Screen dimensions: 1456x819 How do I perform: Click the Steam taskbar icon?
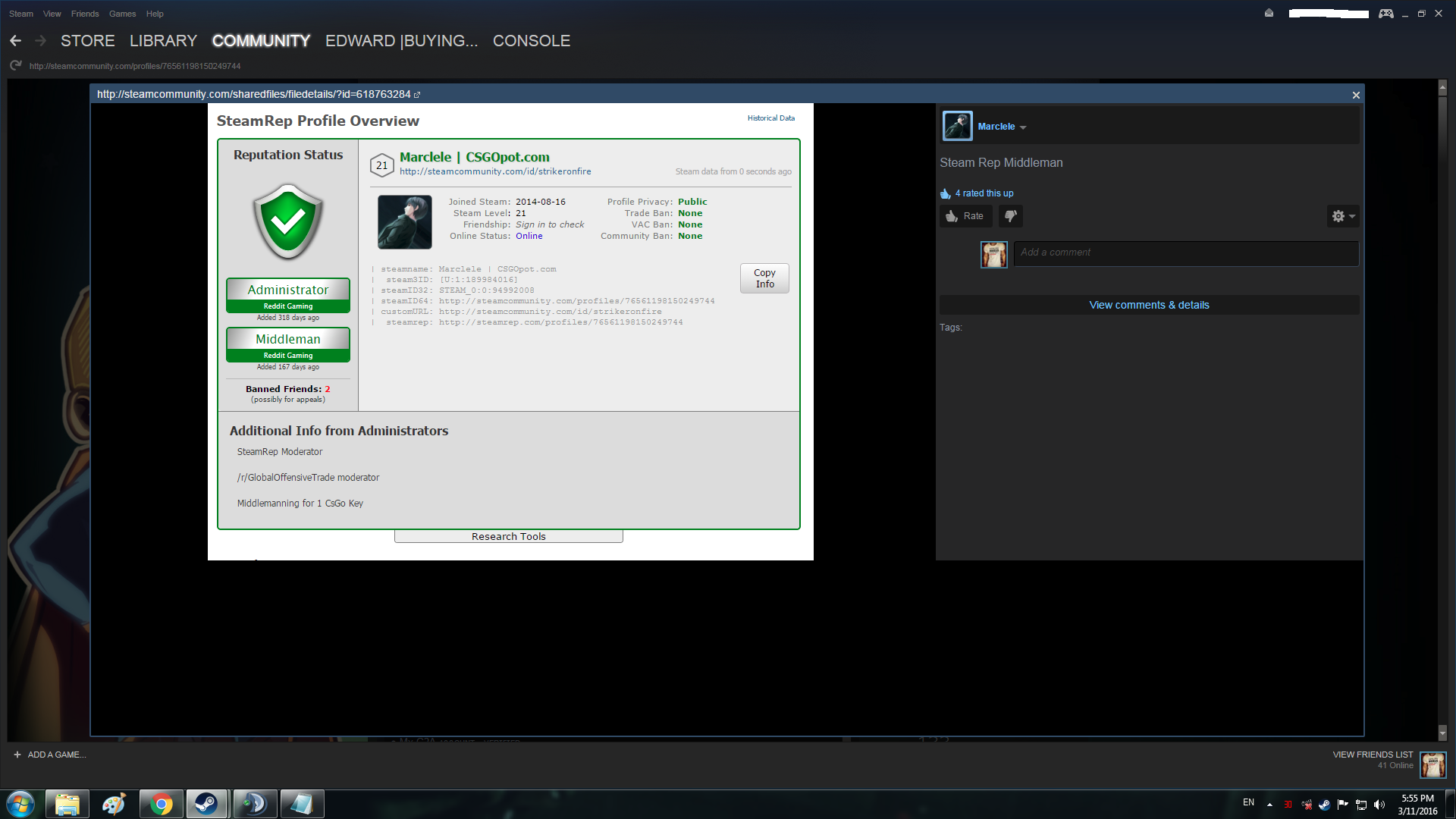[206, 804]
